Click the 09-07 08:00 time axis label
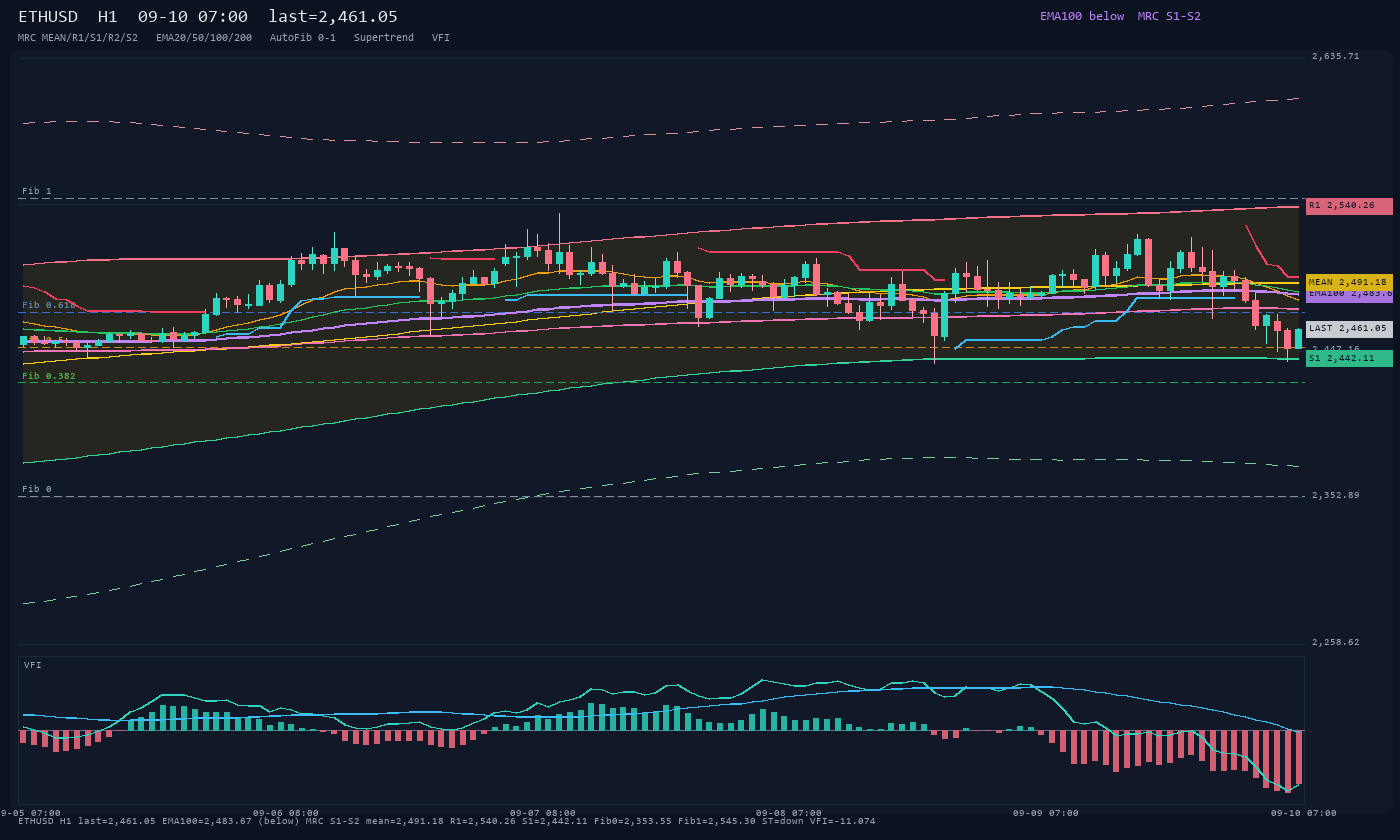1400x840 pixels. pyautogui.click(x=543, y=813)
